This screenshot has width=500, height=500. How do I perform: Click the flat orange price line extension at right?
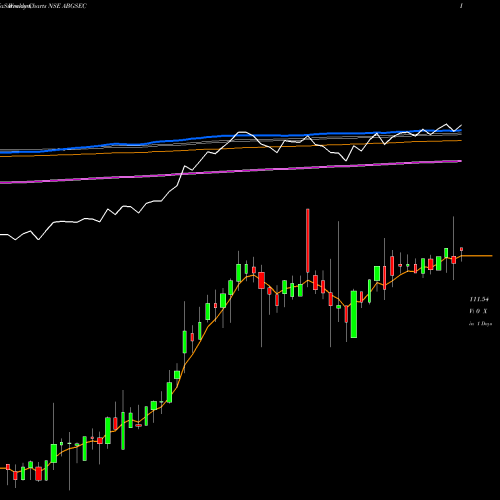click(477, 256)
